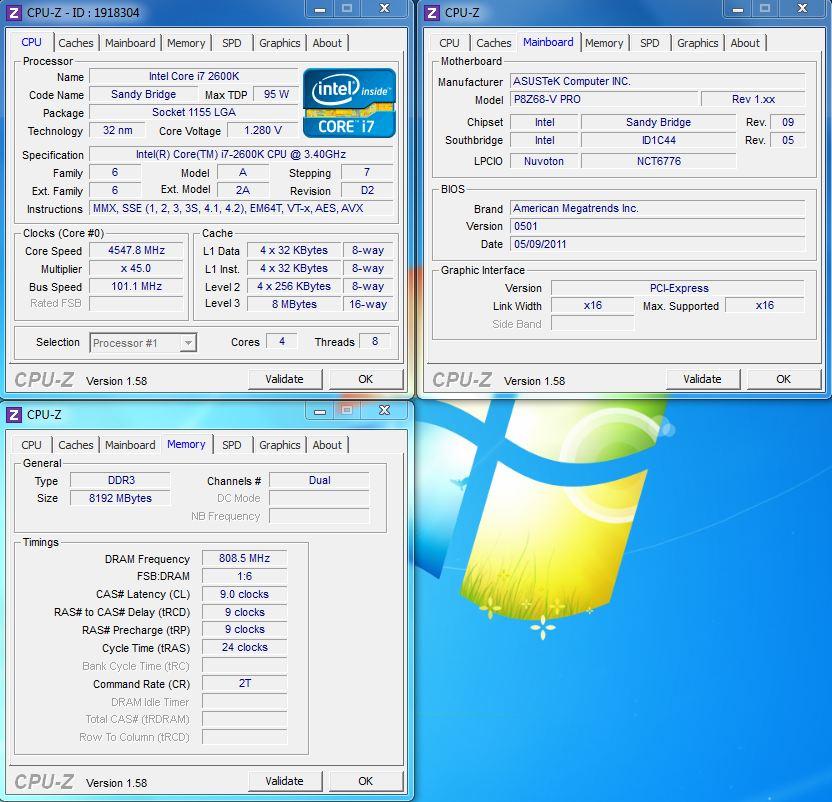Click the 1.280 V core voltage value

click(263, 131)
